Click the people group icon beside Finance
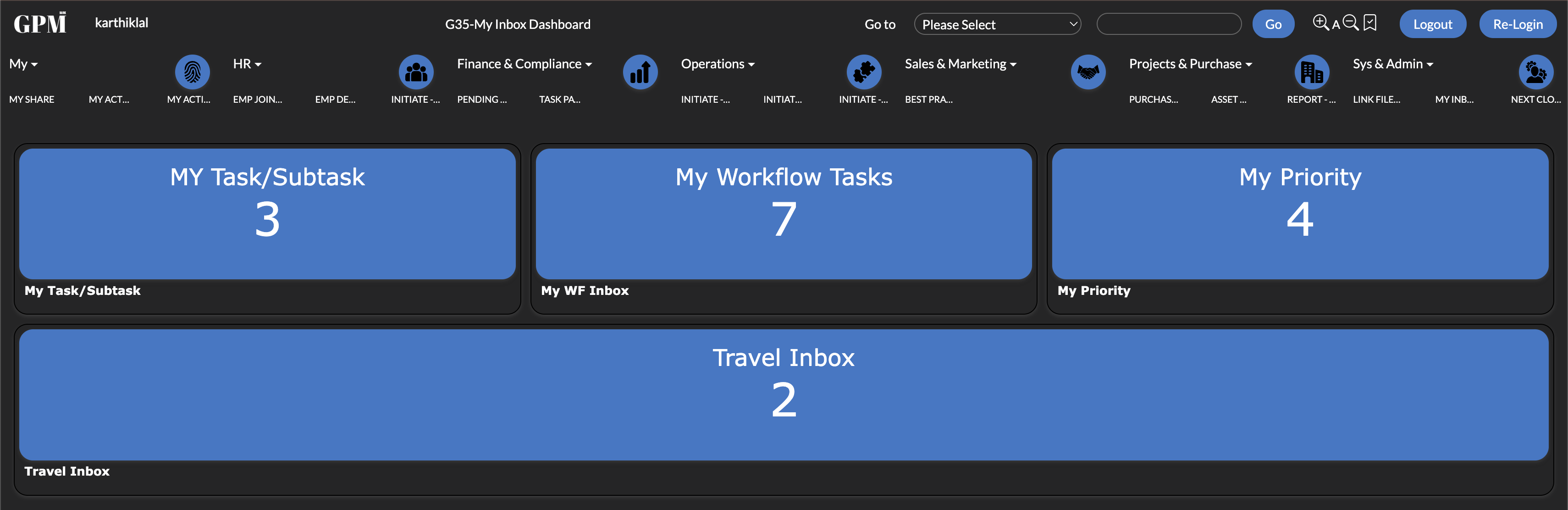 click(416, 72)
